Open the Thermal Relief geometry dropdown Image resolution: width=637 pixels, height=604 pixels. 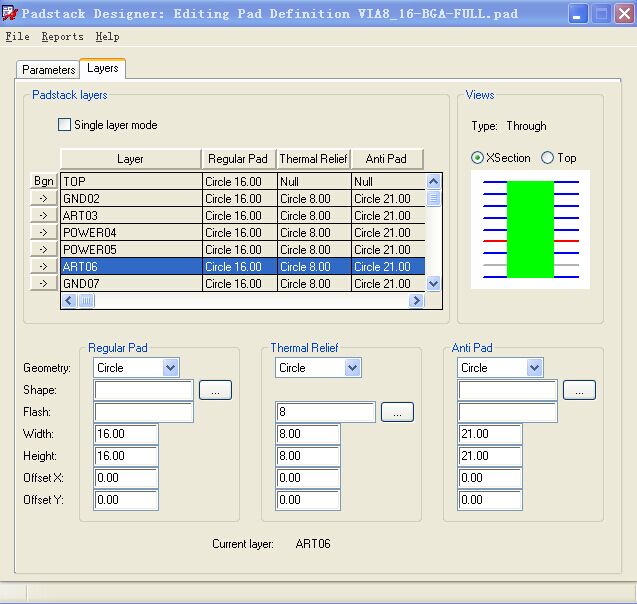coord(351,368)
